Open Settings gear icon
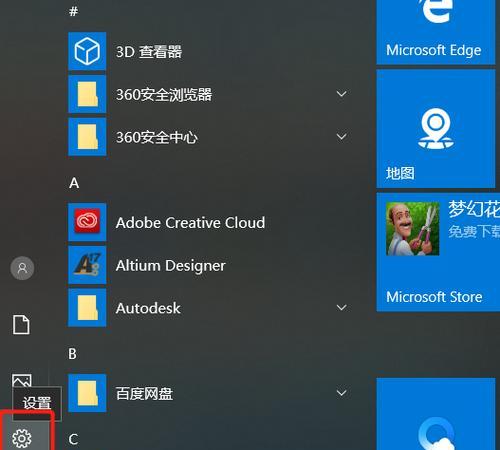This screenshot has height=450, width=500. click(x=22, y=438)
